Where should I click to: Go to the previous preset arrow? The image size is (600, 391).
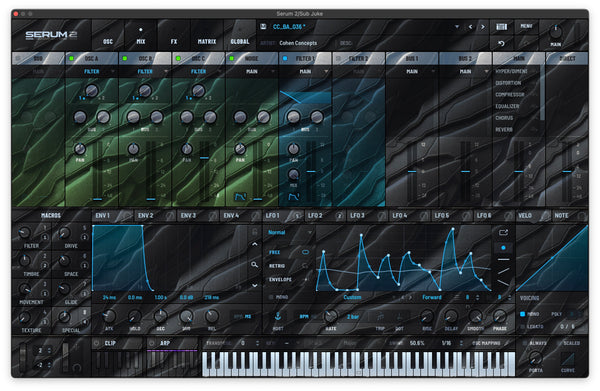click(470, 27)
